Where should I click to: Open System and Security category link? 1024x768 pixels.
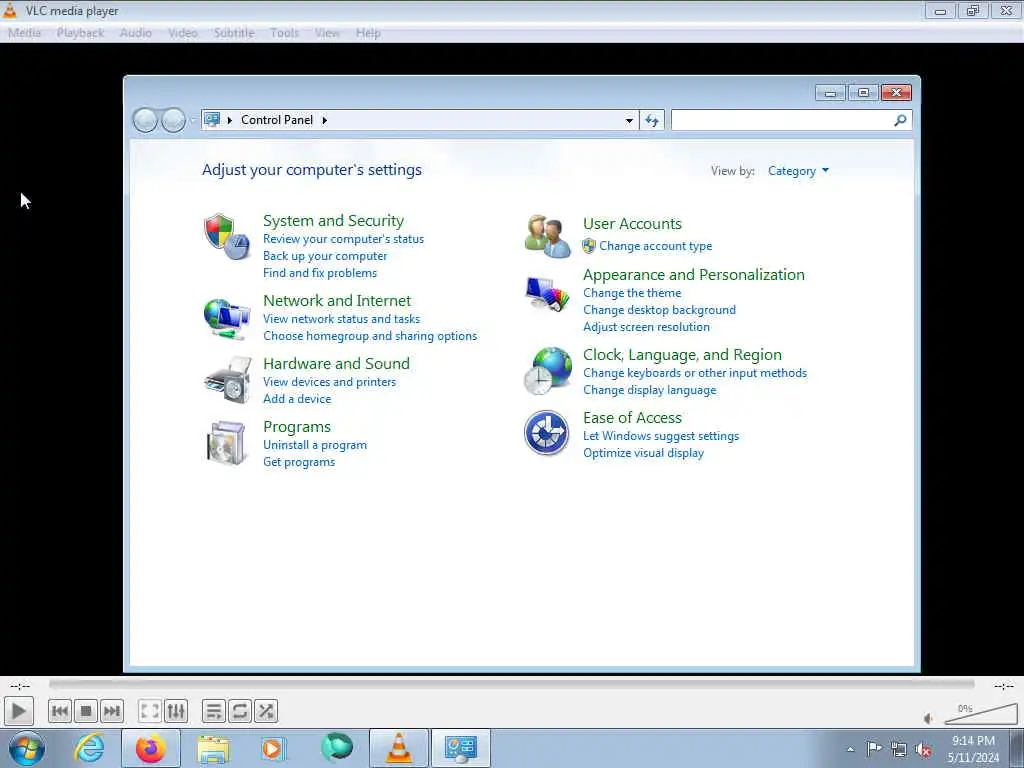click(333, 221)
